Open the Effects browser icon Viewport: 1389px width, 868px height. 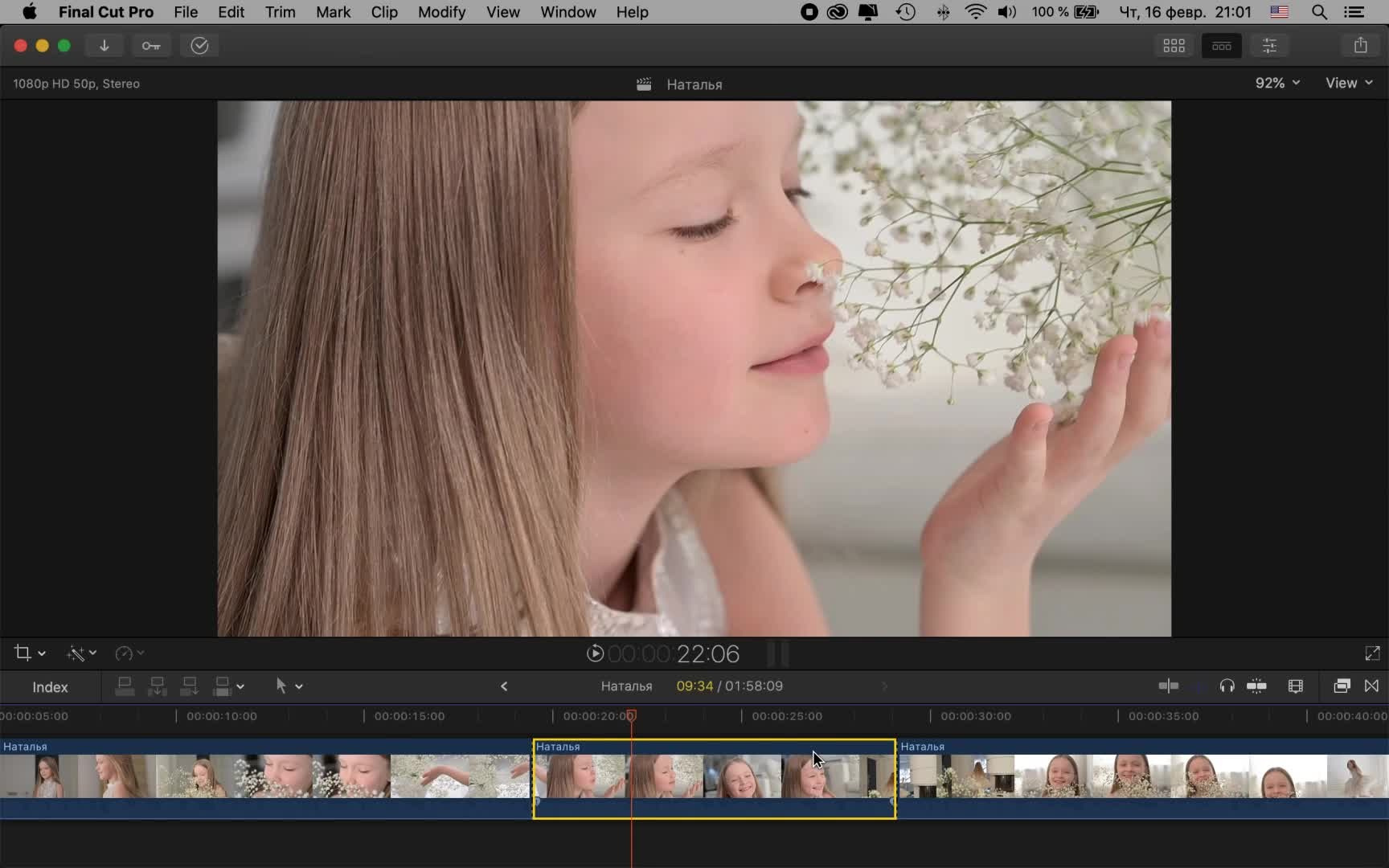click(x=1342, y=686)
